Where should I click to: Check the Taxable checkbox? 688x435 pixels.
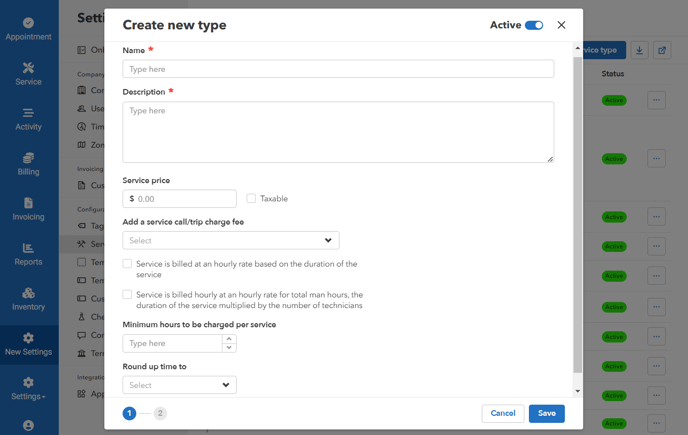(x=251, y=199)
